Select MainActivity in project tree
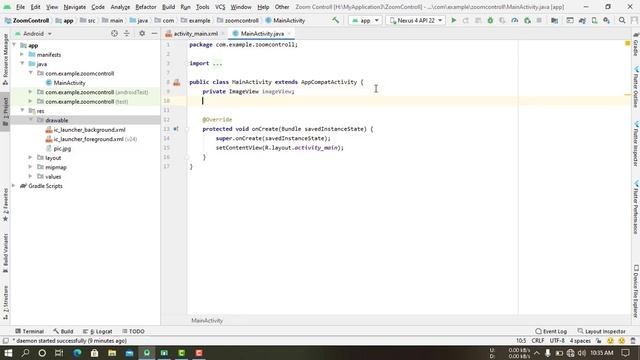 [x=69, y=82]
